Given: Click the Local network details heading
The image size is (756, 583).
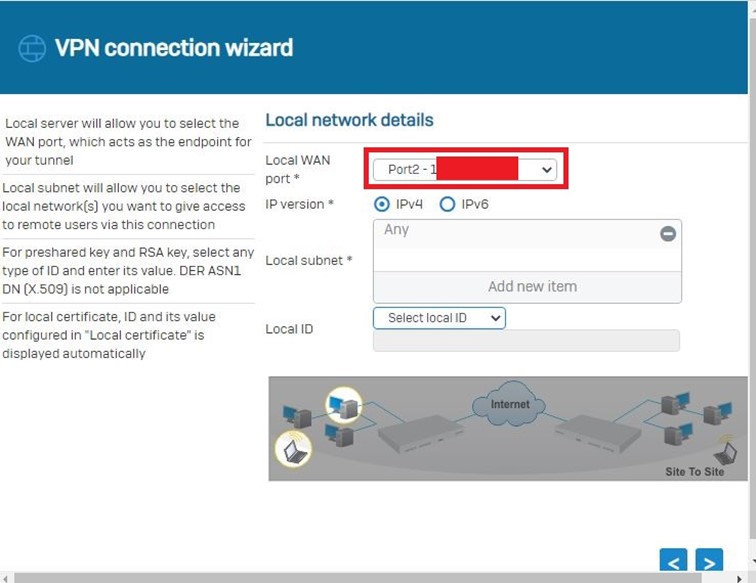Looking at the screenshot, I should click(x=349, y=120).
